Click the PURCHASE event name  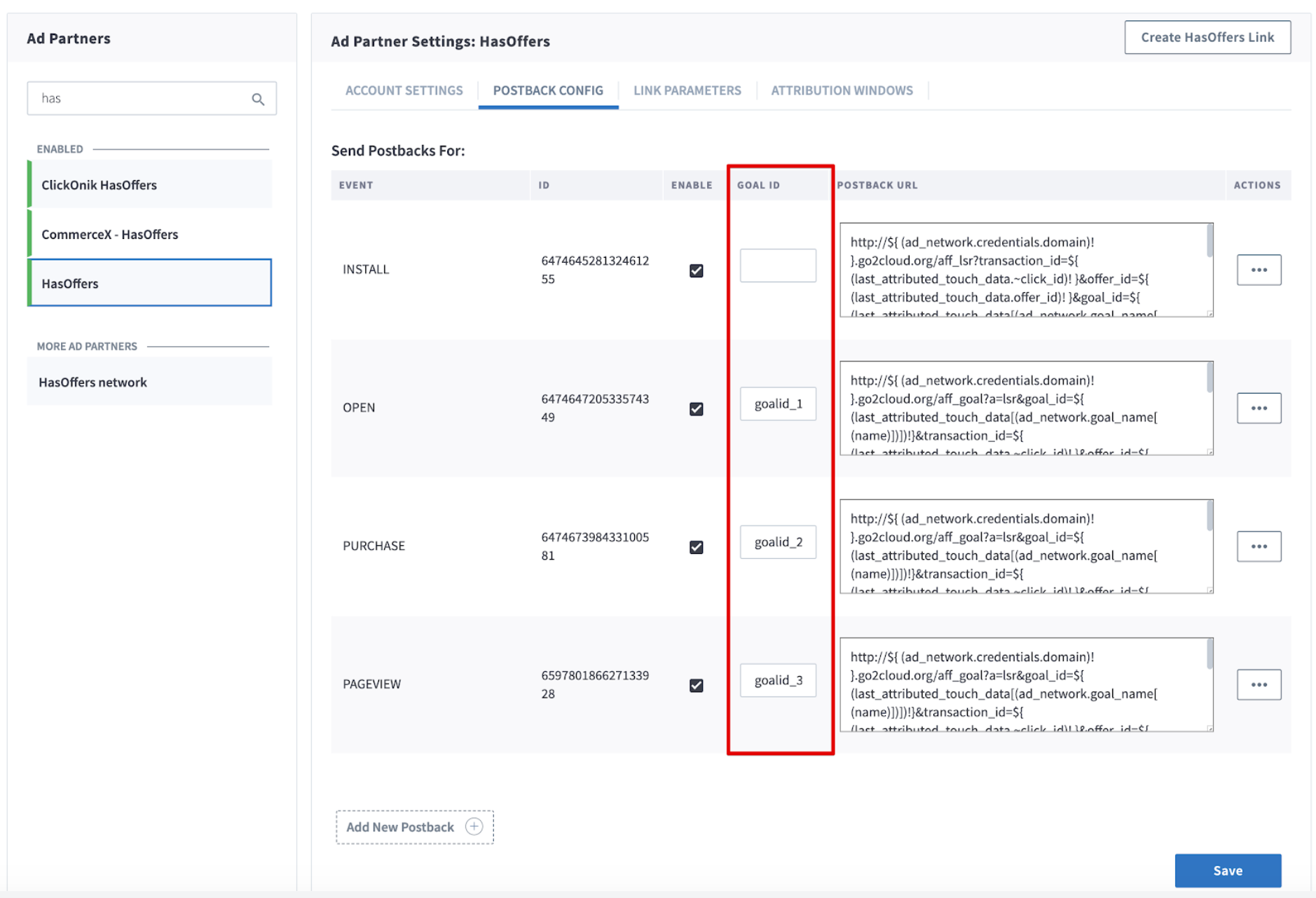coord(373,546)
